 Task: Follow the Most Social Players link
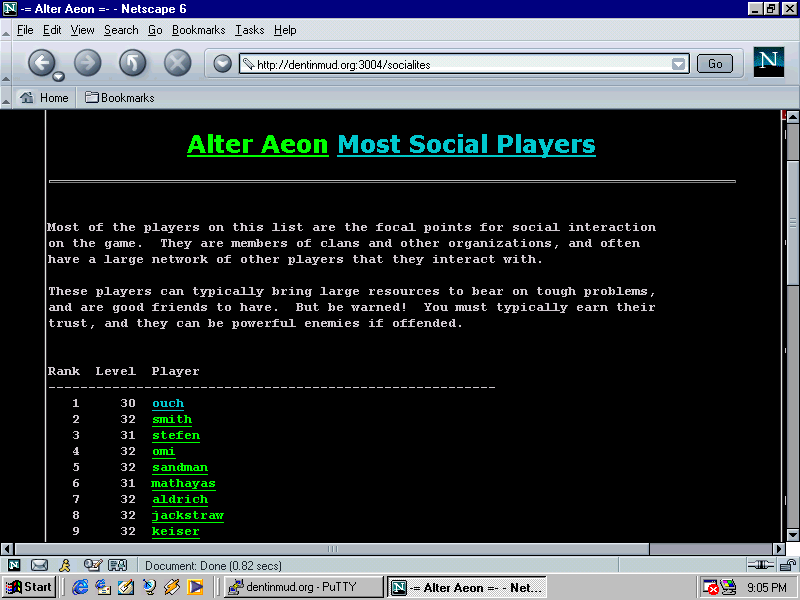point(466,144)
